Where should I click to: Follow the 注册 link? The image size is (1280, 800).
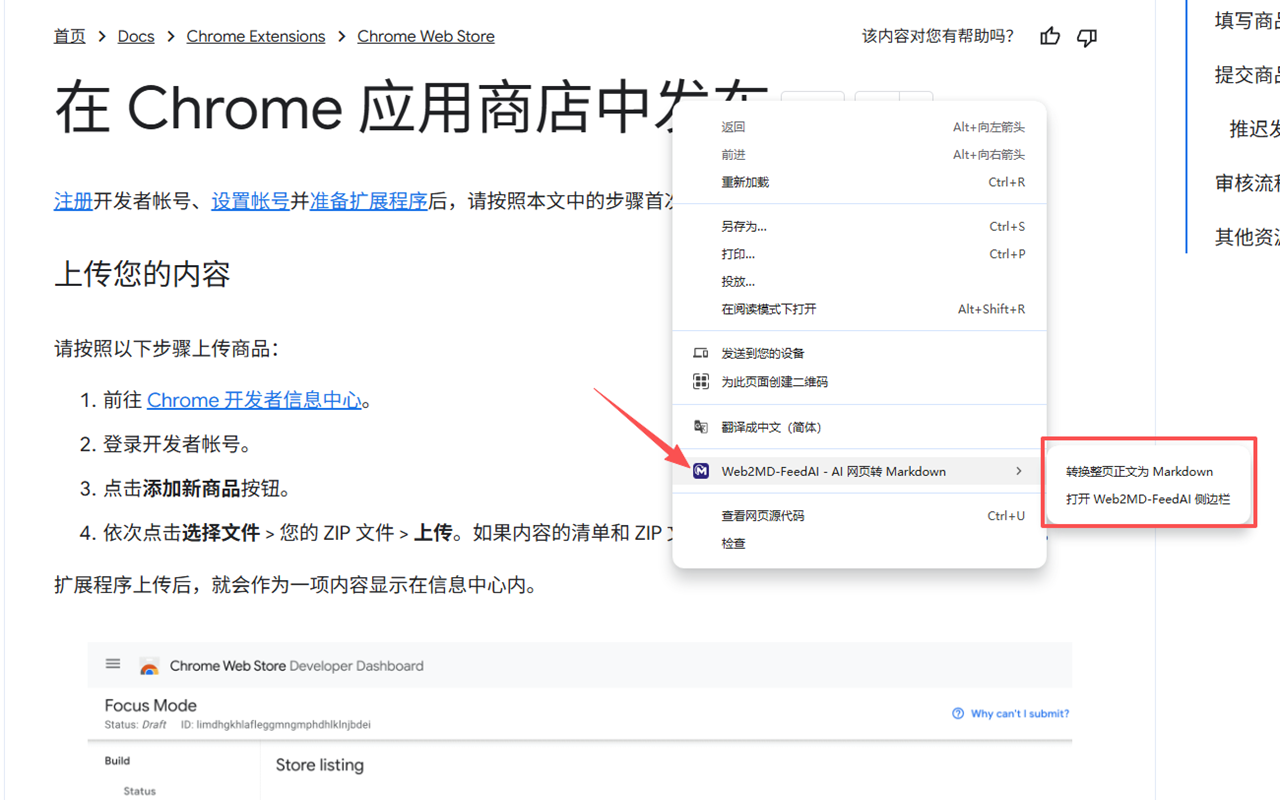coord(73,201)
